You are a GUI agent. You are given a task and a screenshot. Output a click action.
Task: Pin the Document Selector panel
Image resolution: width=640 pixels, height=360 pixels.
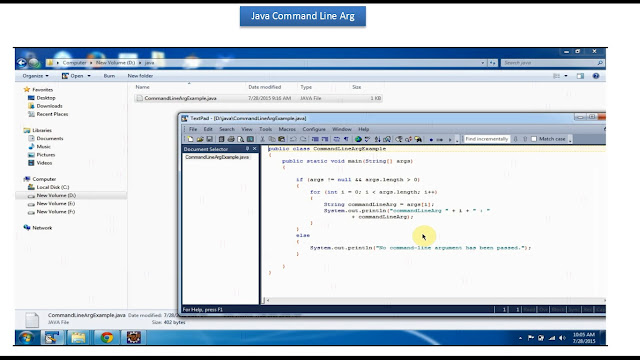(247, 149)
